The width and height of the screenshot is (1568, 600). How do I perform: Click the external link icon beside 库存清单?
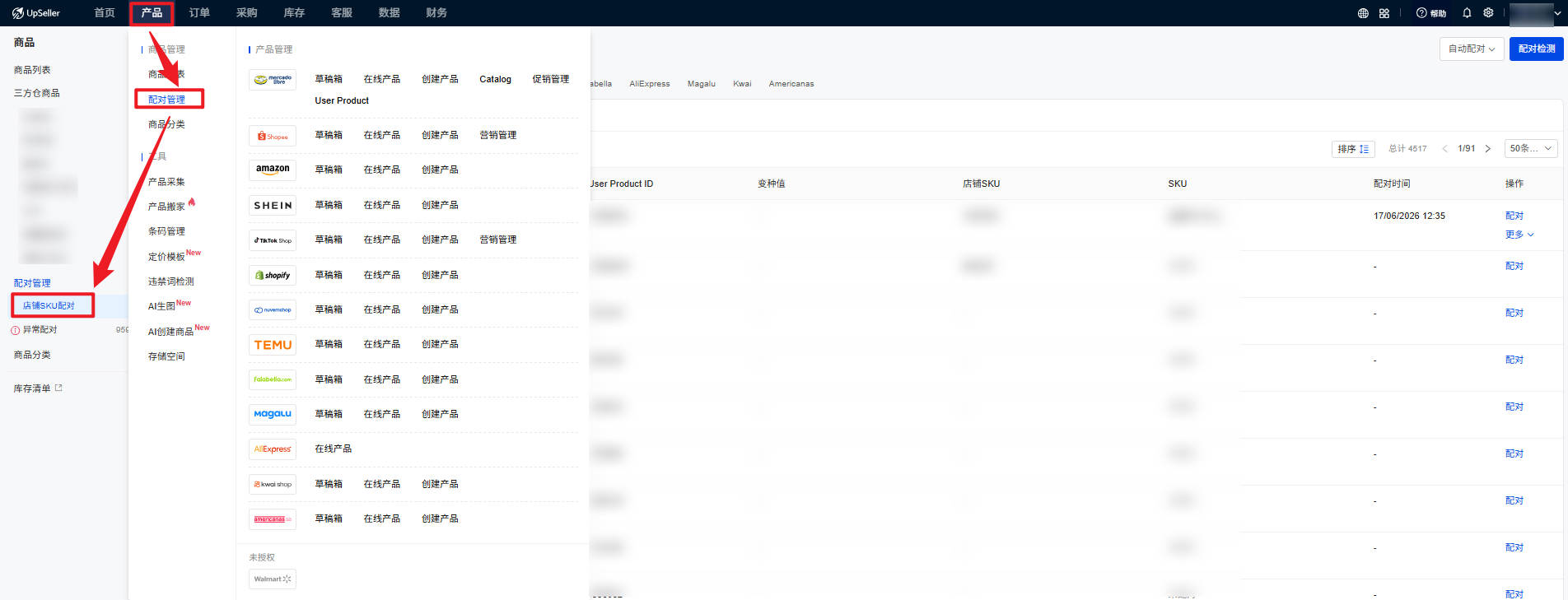pos(58,388)
